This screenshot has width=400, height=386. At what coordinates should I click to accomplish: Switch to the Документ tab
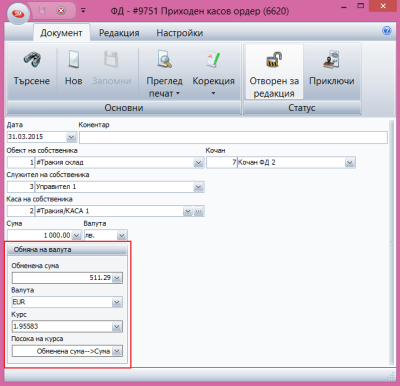(x=61, y=33)
